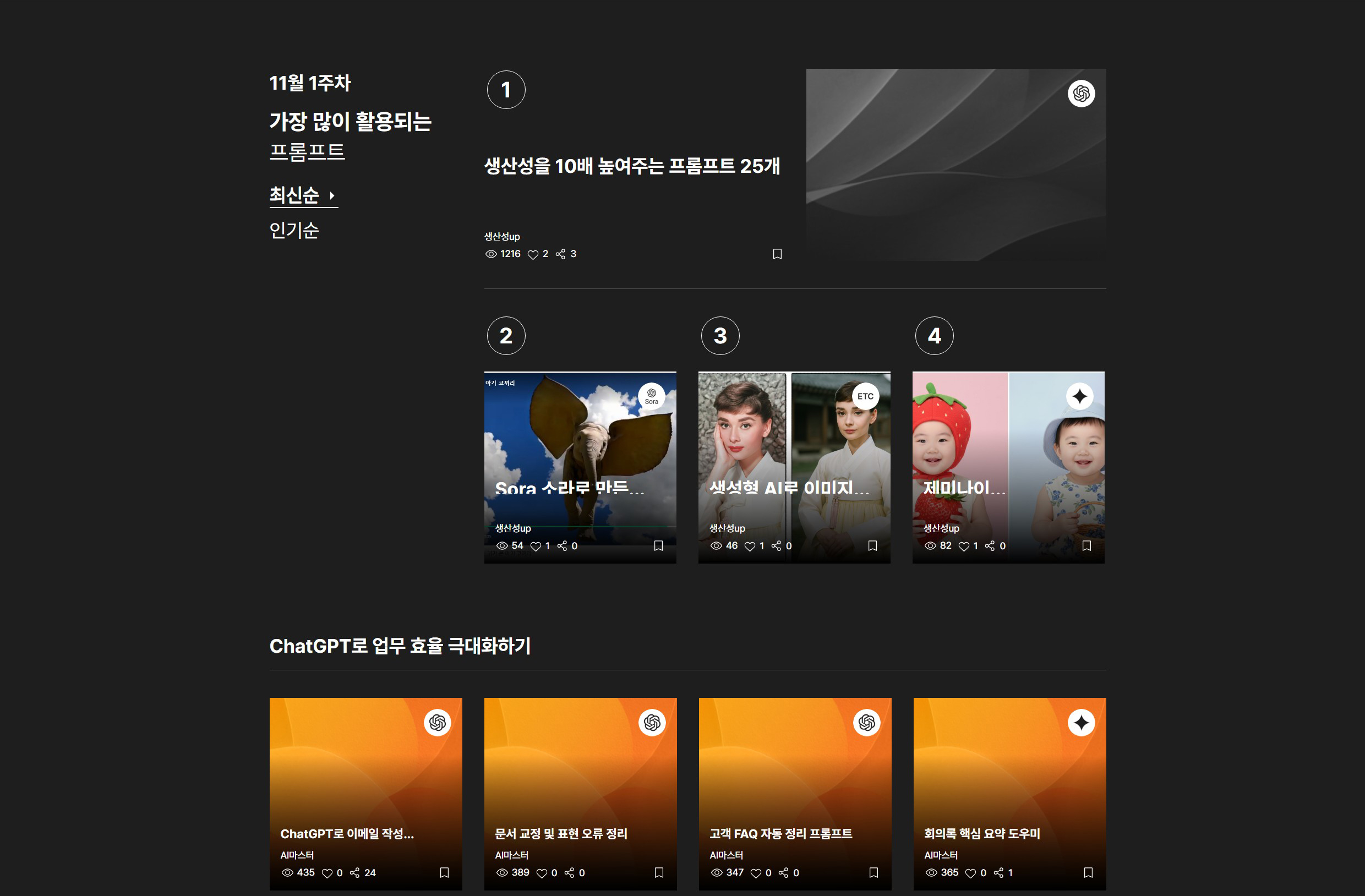The width and height of the screenshot is (1365, 896).
Task: Open the 생산성을 10배 높여주는 프롬프트 25개 title
Action: coord(631,166)
